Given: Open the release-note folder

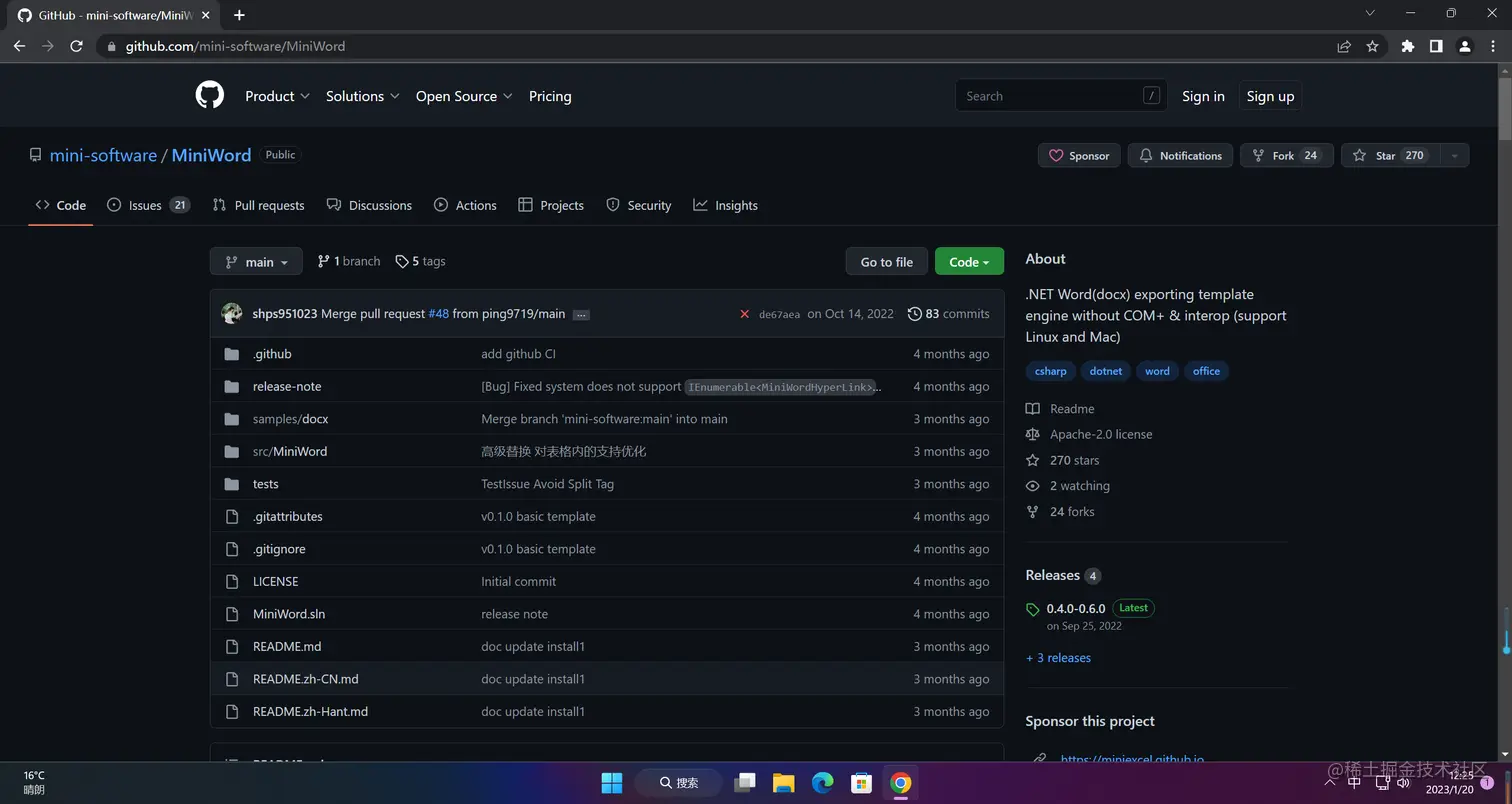Looking at the screenshot, I should (x=287, y=386).
